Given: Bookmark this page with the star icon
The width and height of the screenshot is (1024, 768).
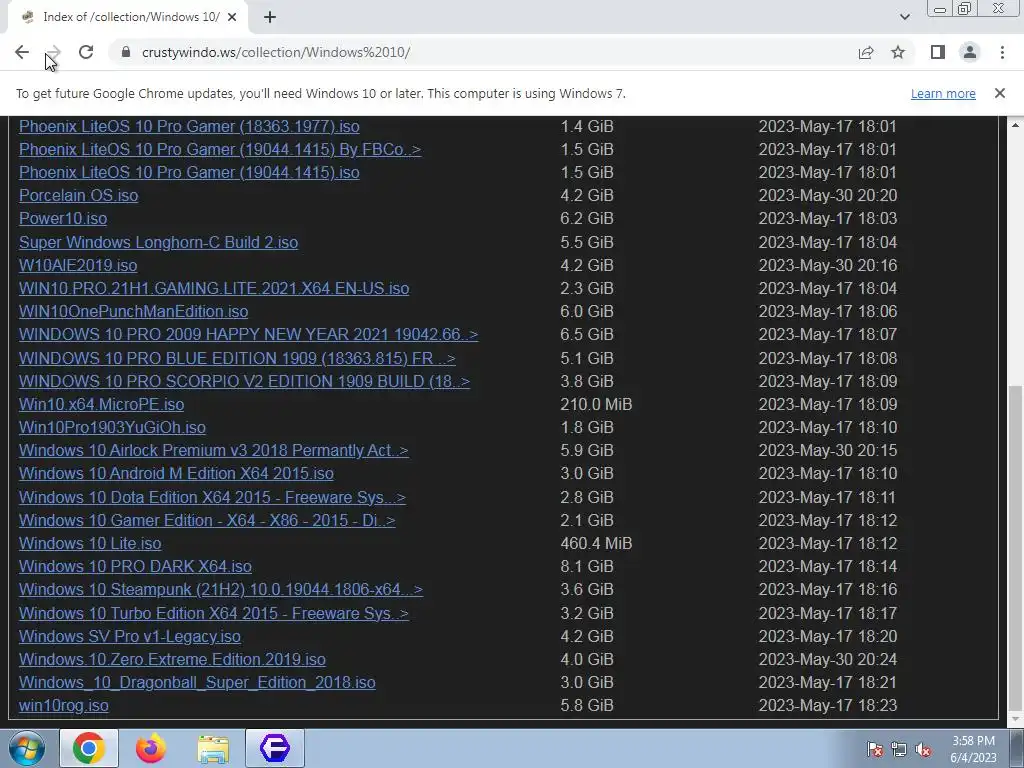Looking at the screenshot, I should coord(898,52).
